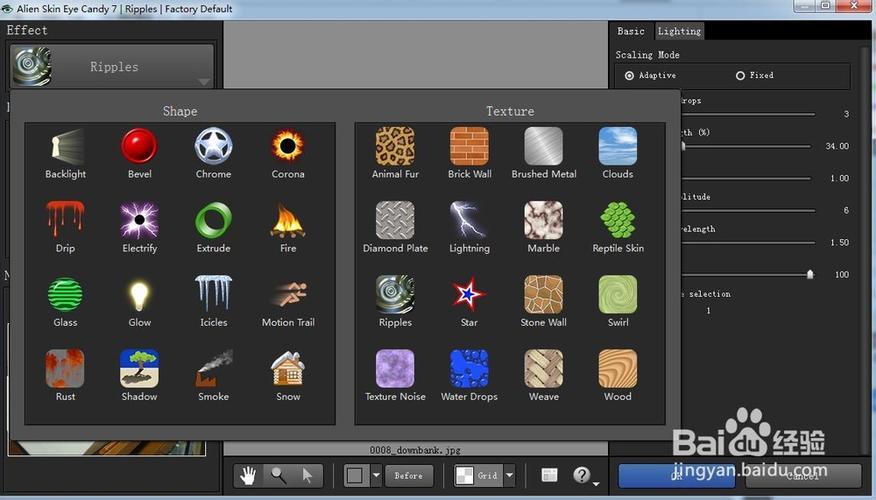Pick the Swirl texture
876x500 pixels.
[618, 302]
